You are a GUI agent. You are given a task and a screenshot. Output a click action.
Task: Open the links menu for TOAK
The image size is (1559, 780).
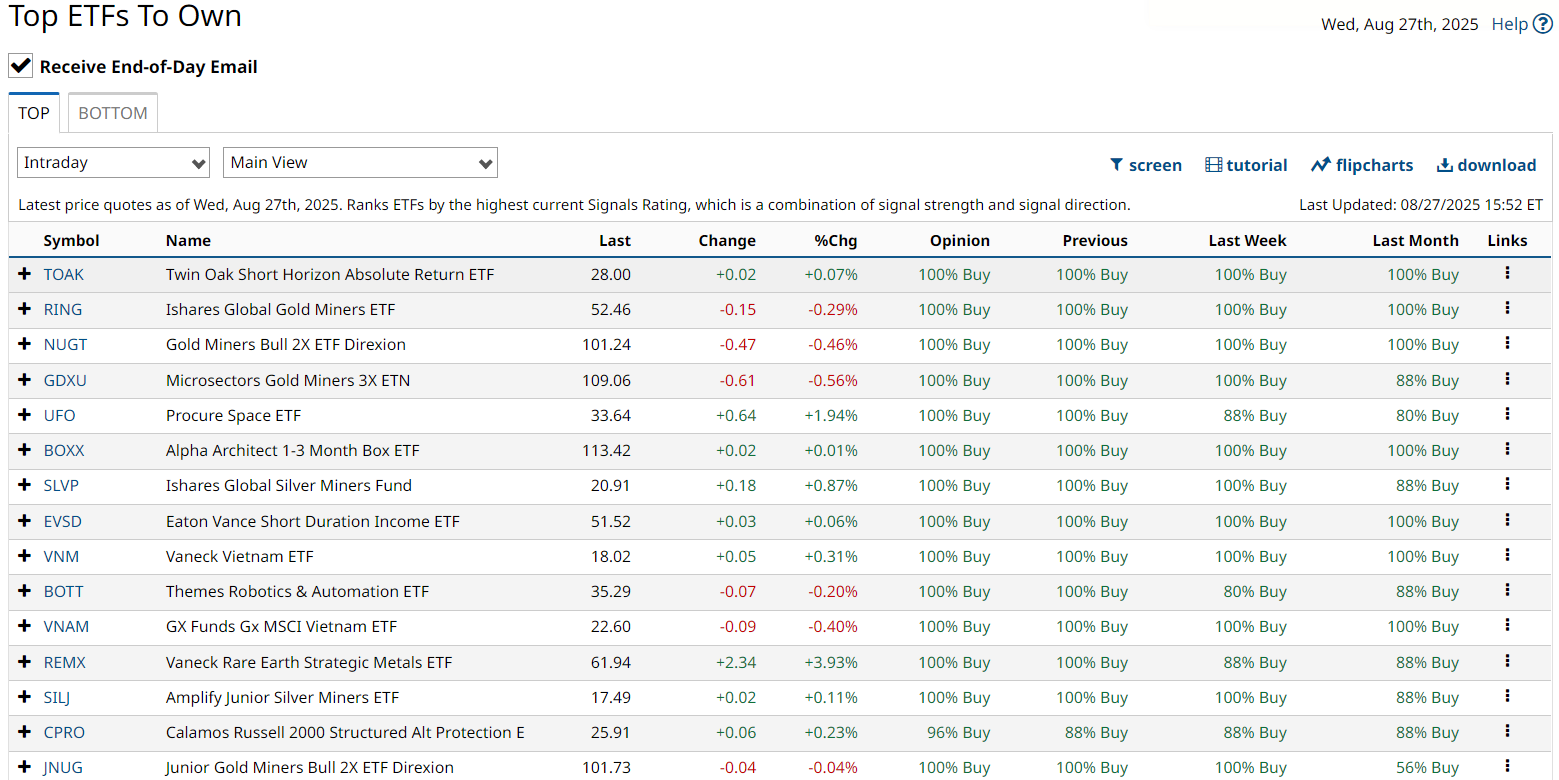(x=1507, y=273)
